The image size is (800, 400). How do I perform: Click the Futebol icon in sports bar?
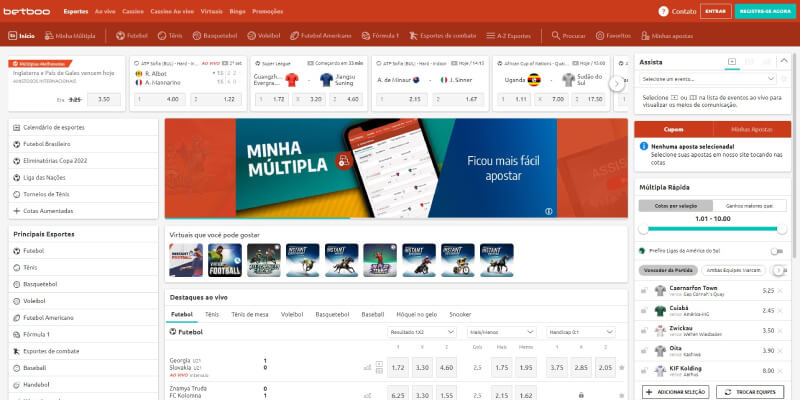point(121,35)
